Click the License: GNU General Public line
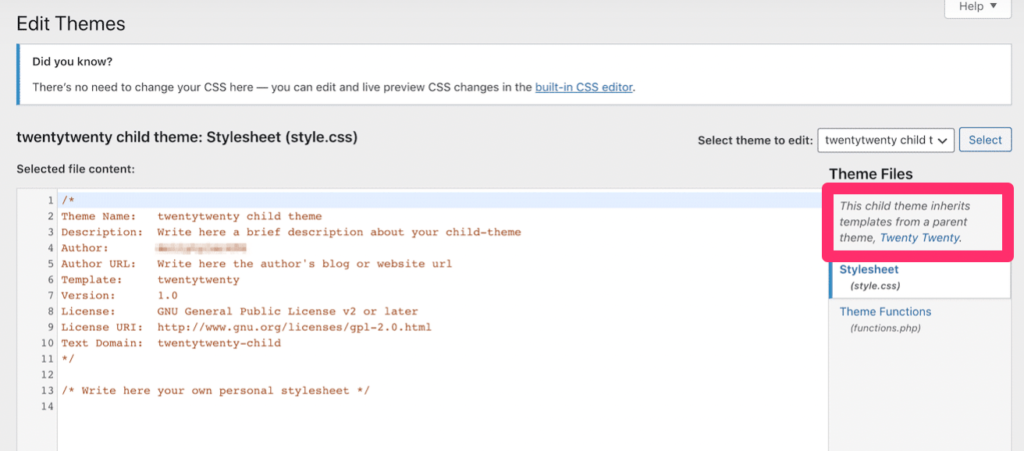The width and height of the screenshot is (1024, 451). click(240, 311)
